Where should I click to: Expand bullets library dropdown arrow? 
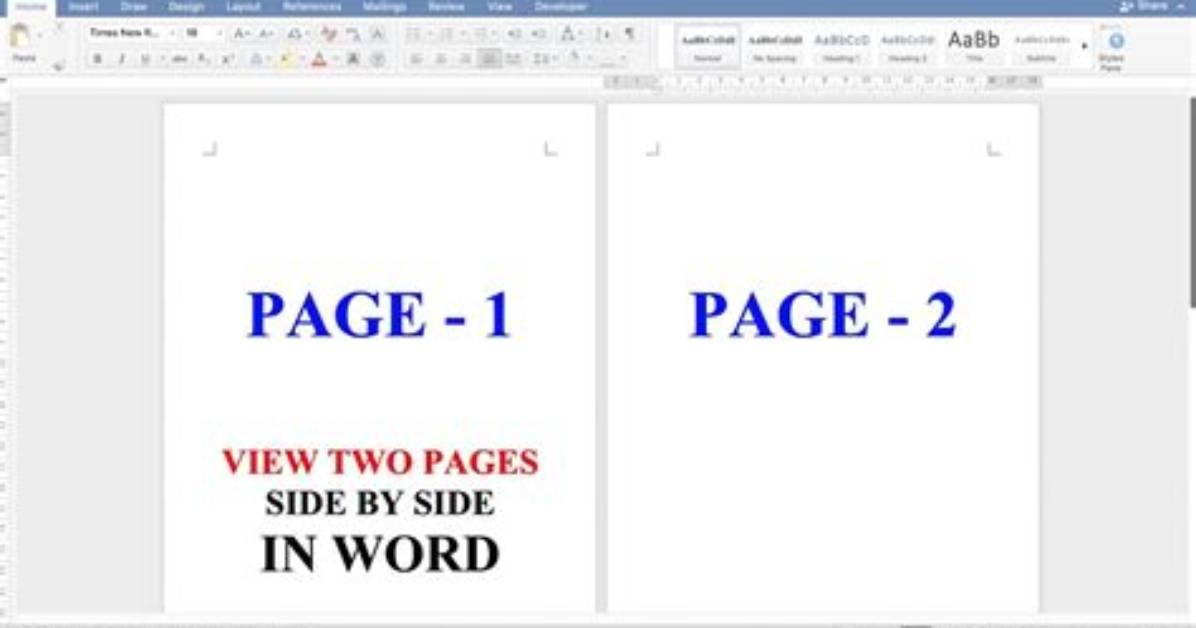(428, 34)
